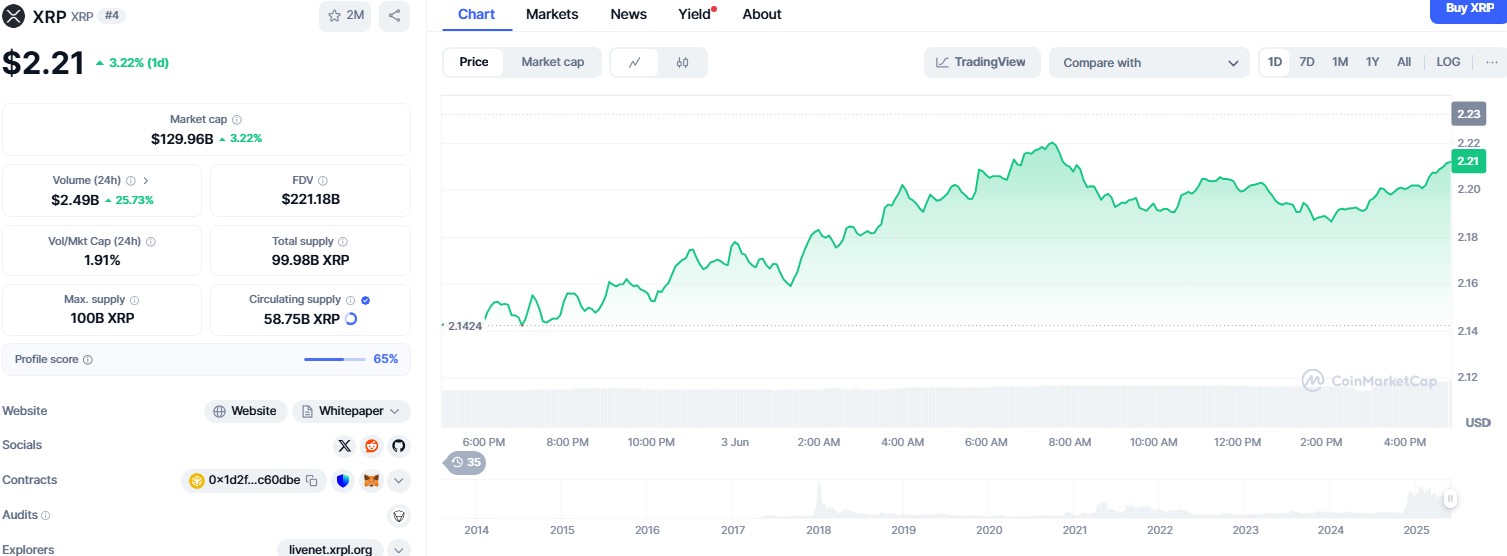Click the Buy XRP button
The height and width of the screenshot is (556, 1507).
tap(1469, 9)
